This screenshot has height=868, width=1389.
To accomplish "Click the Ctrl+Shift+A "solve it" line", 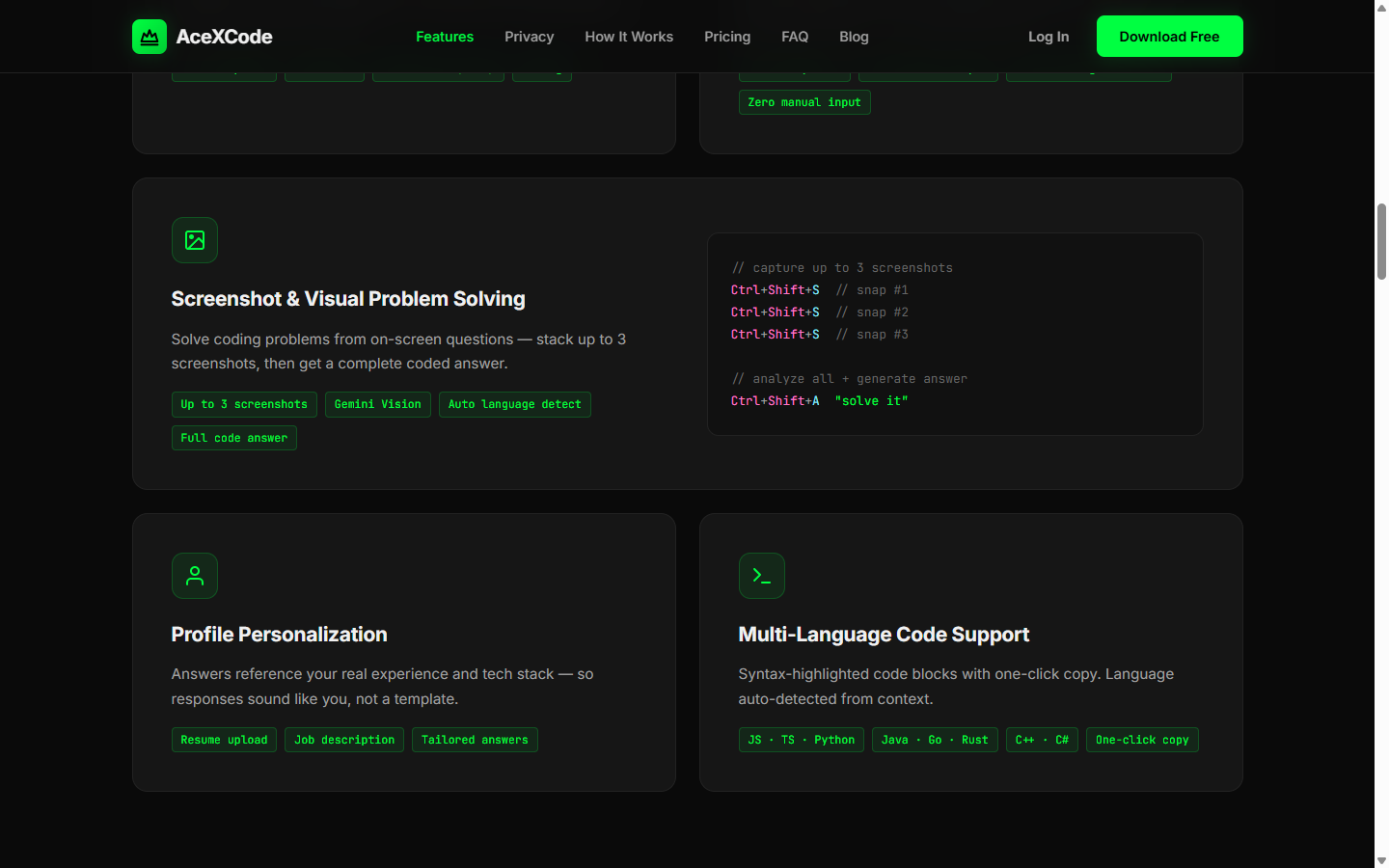I will [820, 401].
